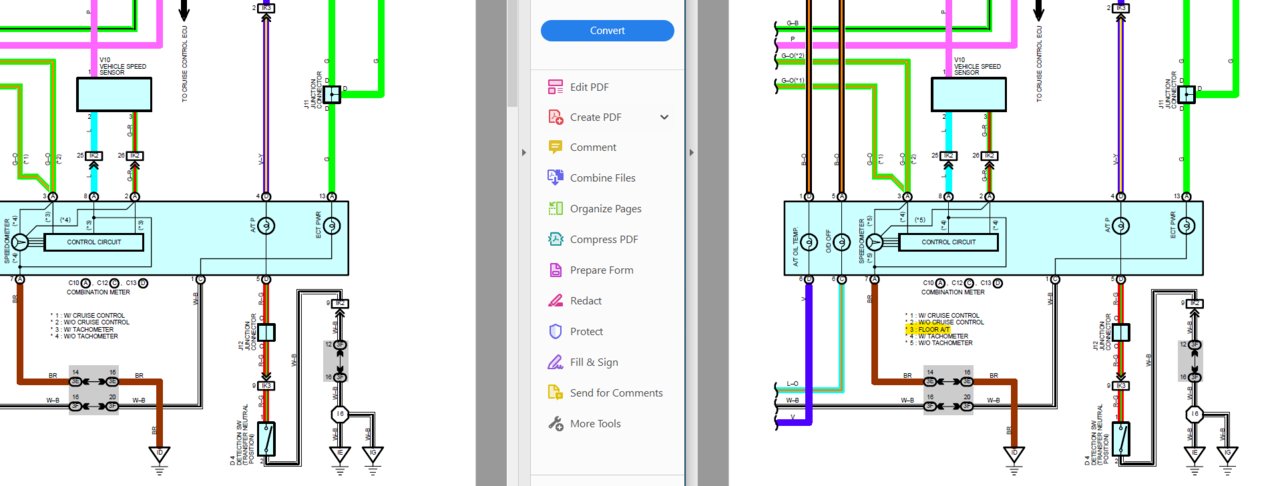
Task: Open the Prepare Form tool icon
Action: 555,270
